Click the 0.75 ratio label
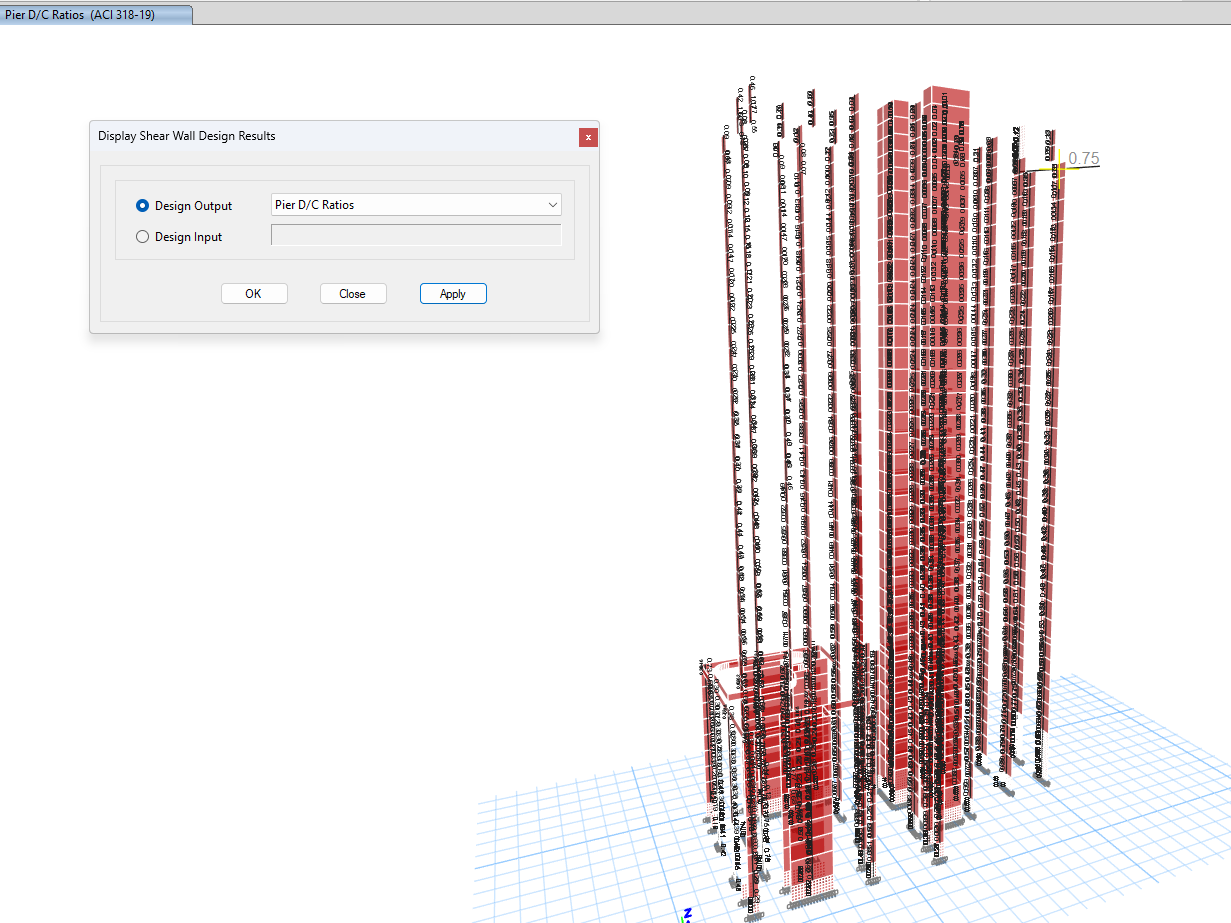The width and height of the screenshot is (1231, 923). [x=1084, y=159]
